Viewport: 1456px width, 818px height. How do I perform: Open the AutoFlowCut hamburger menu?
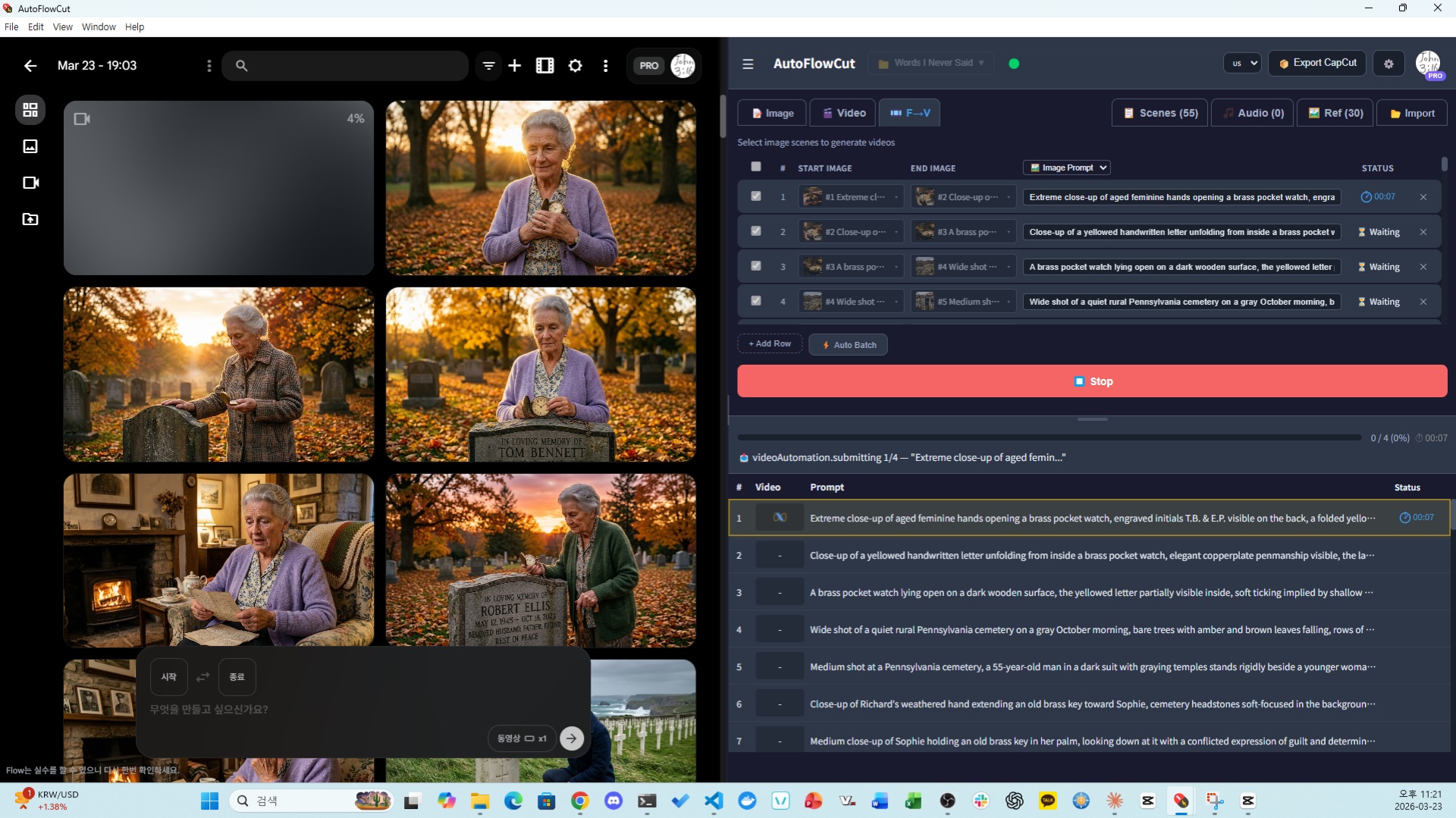click(x=748, y=64)
